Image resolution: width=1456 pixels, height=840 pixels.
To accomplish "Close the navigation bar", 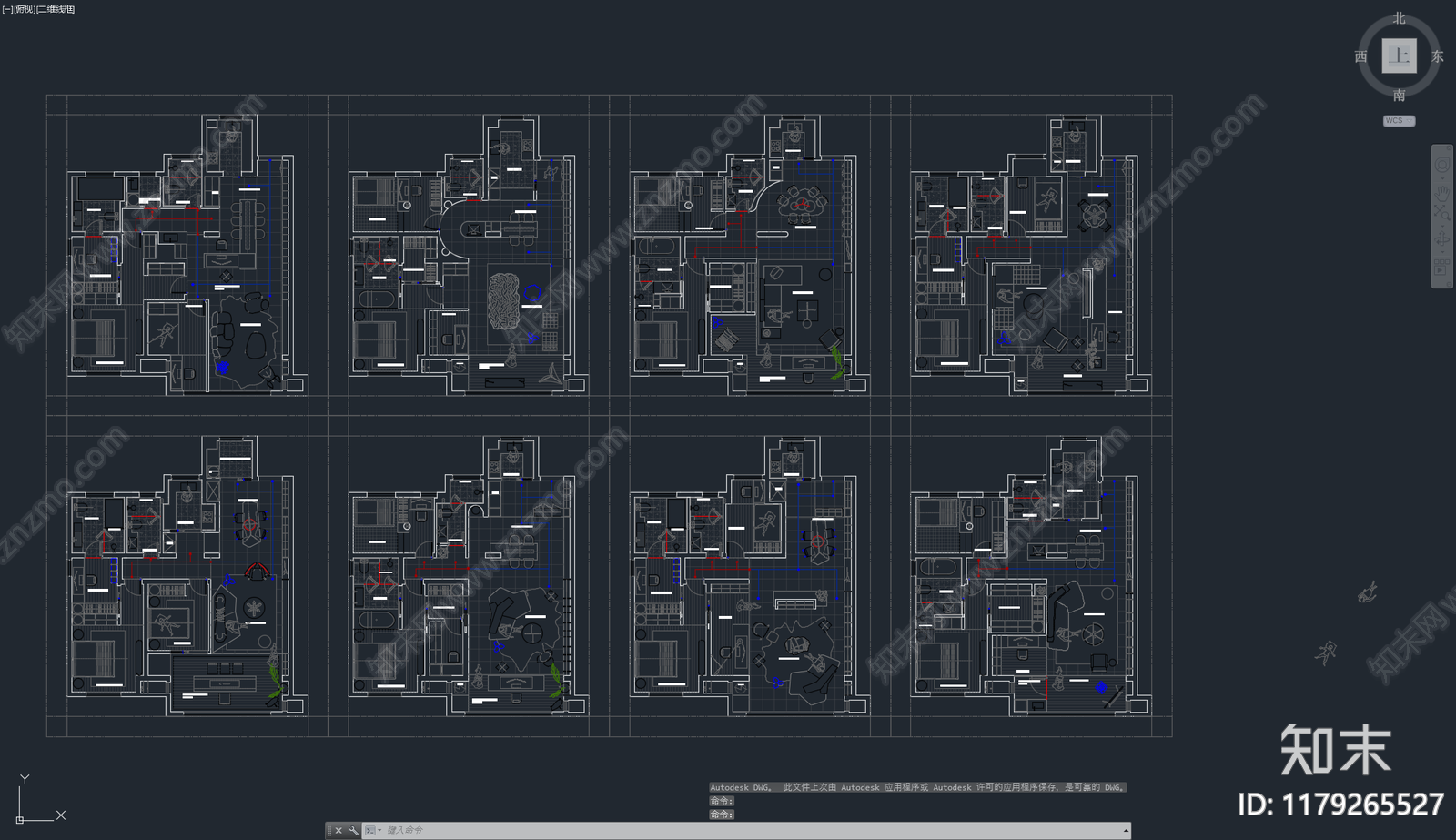I will click(1449, 148).
